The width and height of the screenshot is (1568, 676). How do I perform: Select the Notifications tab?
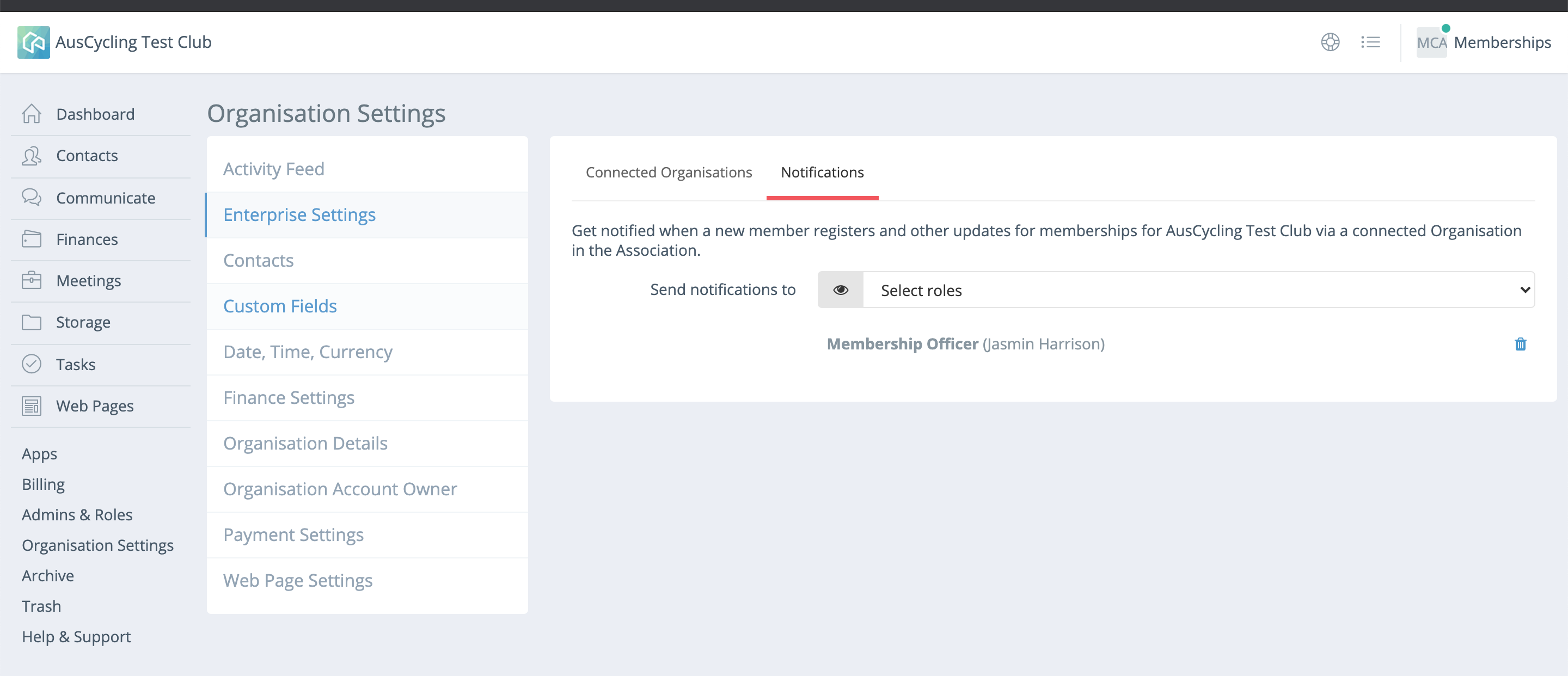coord(822,172)
